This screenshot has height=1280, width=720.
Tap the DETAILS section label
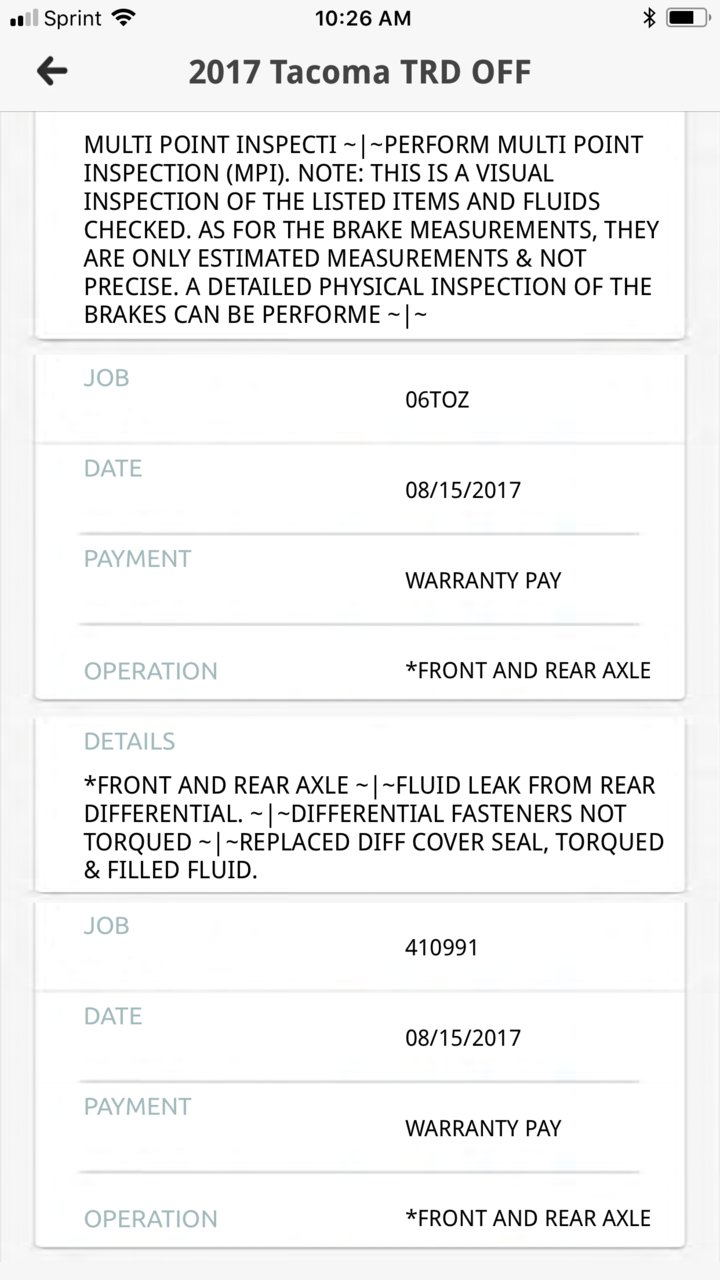[x=130, y=741]
